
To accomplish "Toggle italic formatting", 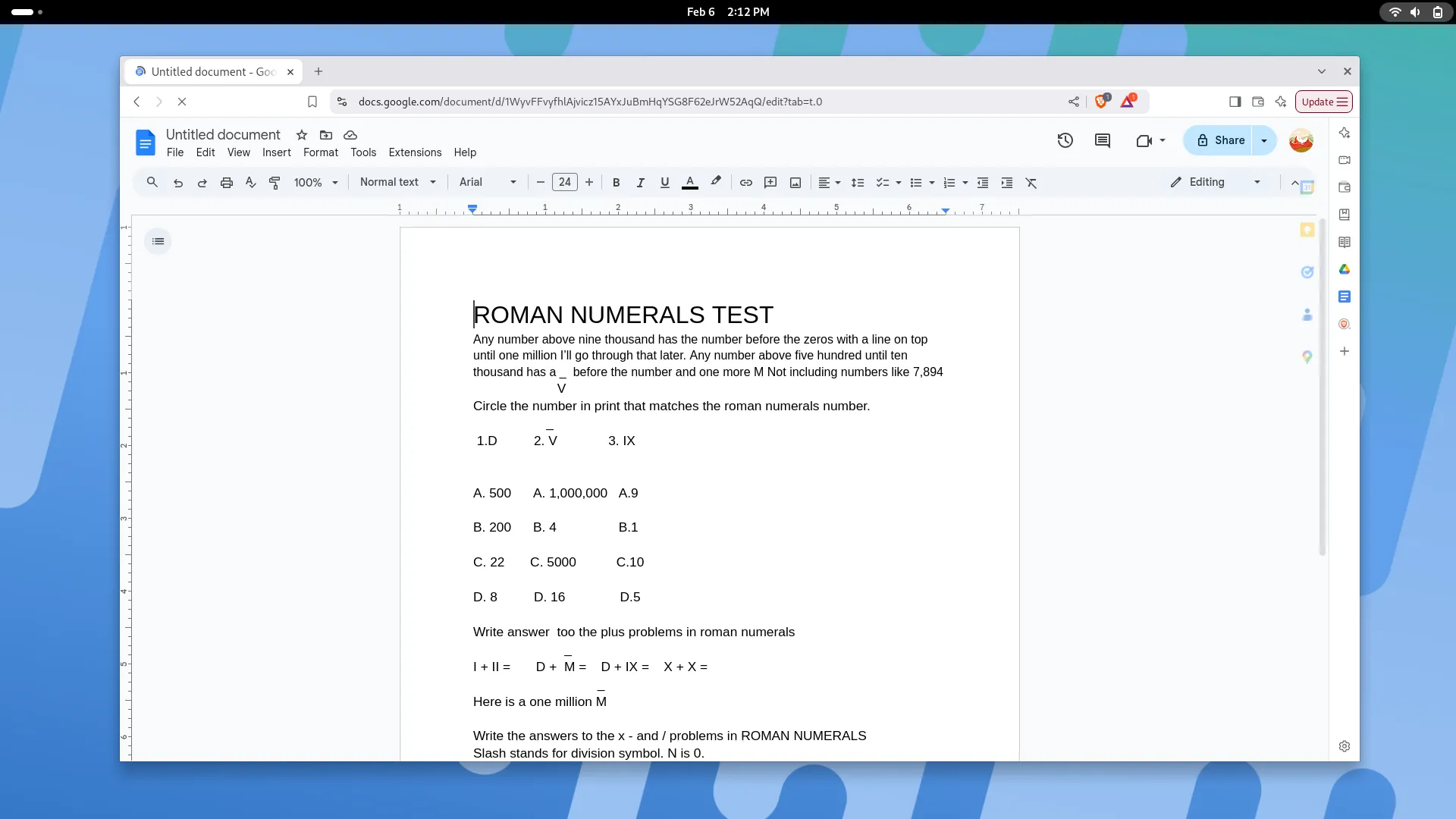I will (x=641, y=183).
